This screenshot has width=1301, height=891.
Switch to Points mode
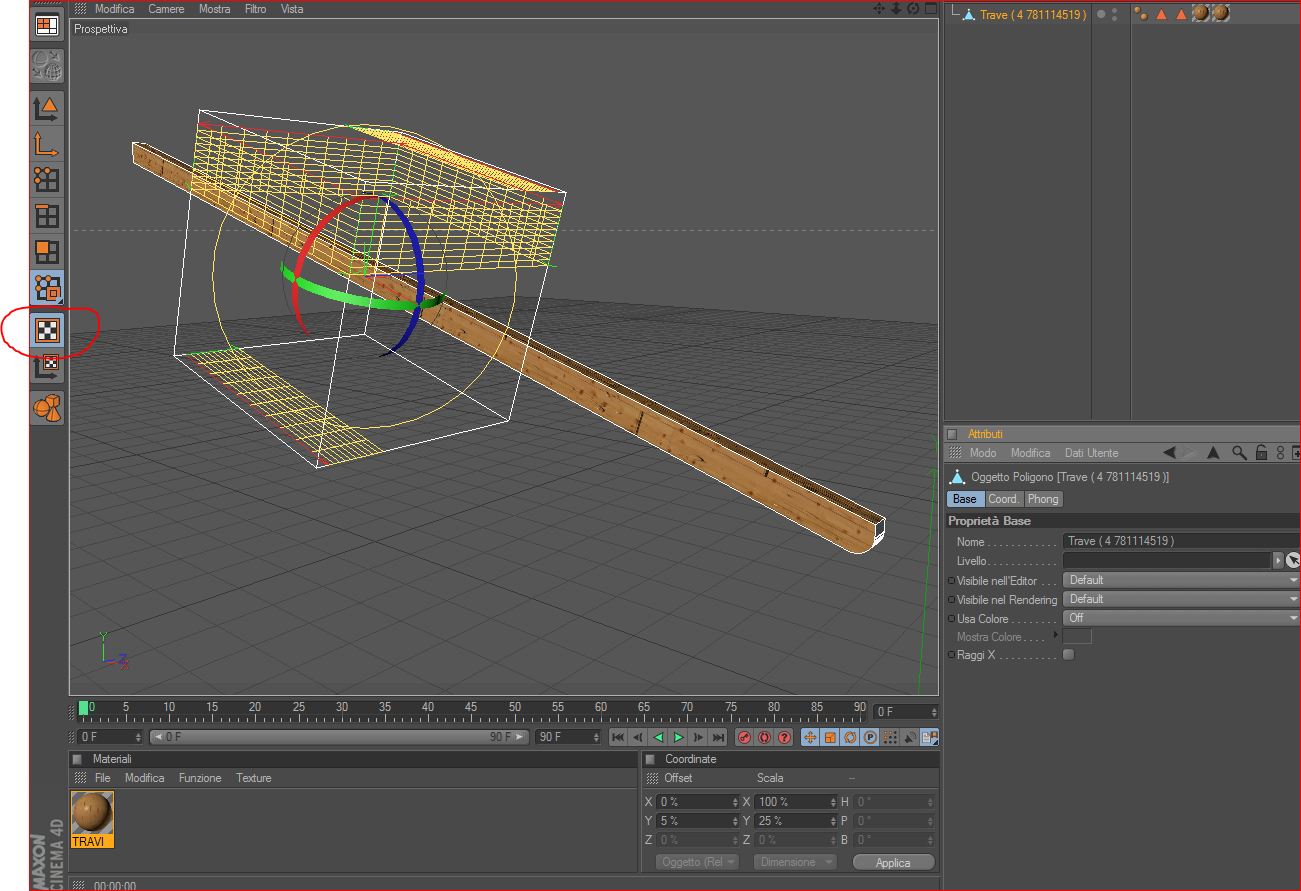tap(47, 180)
